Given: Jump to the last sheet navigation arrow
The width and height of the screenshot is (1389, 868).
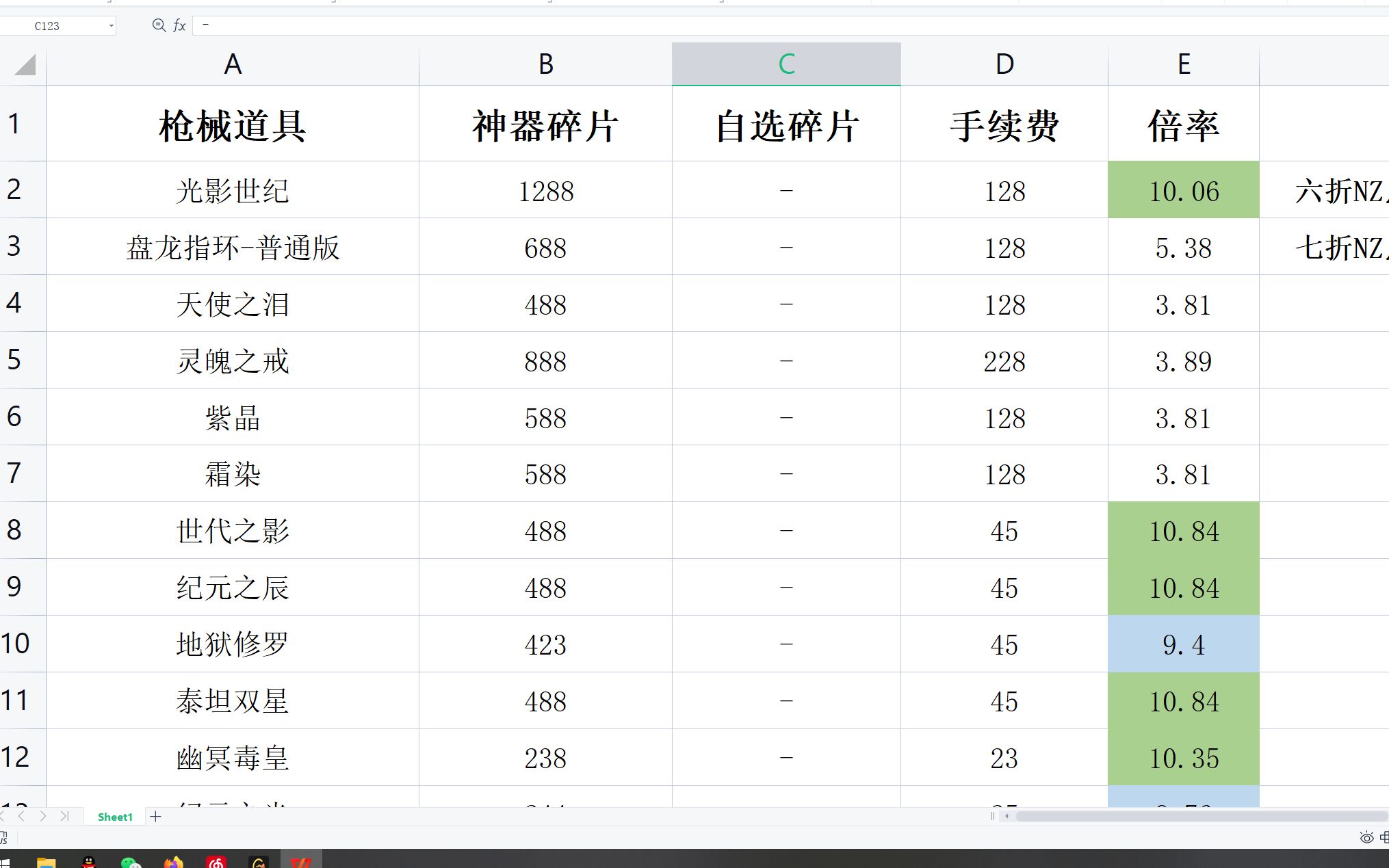Looking at the screenshot, I should (66, 816).
